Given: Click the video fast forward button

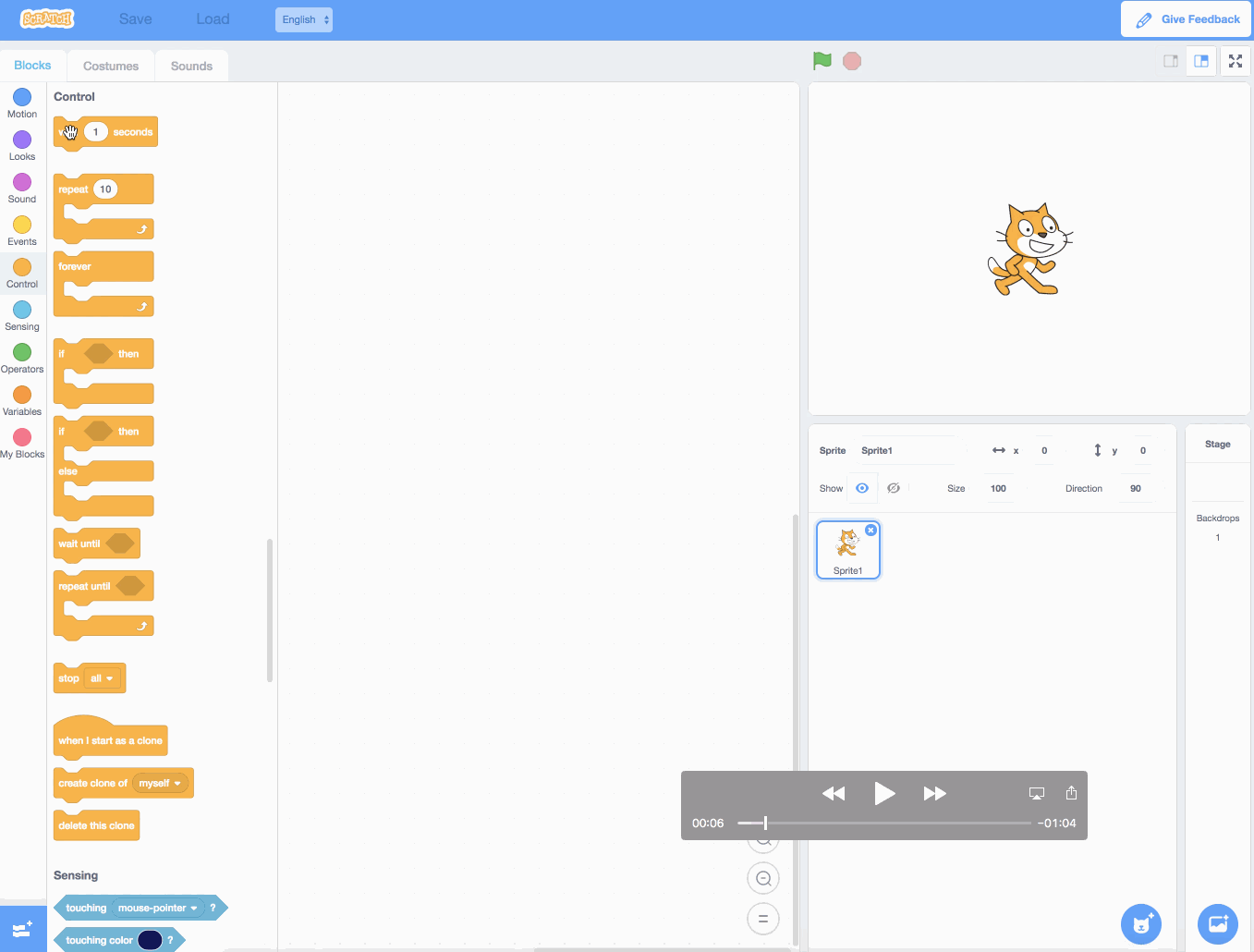Looking at the screenshot, I should pyautogui.click(x=935, y=793).
